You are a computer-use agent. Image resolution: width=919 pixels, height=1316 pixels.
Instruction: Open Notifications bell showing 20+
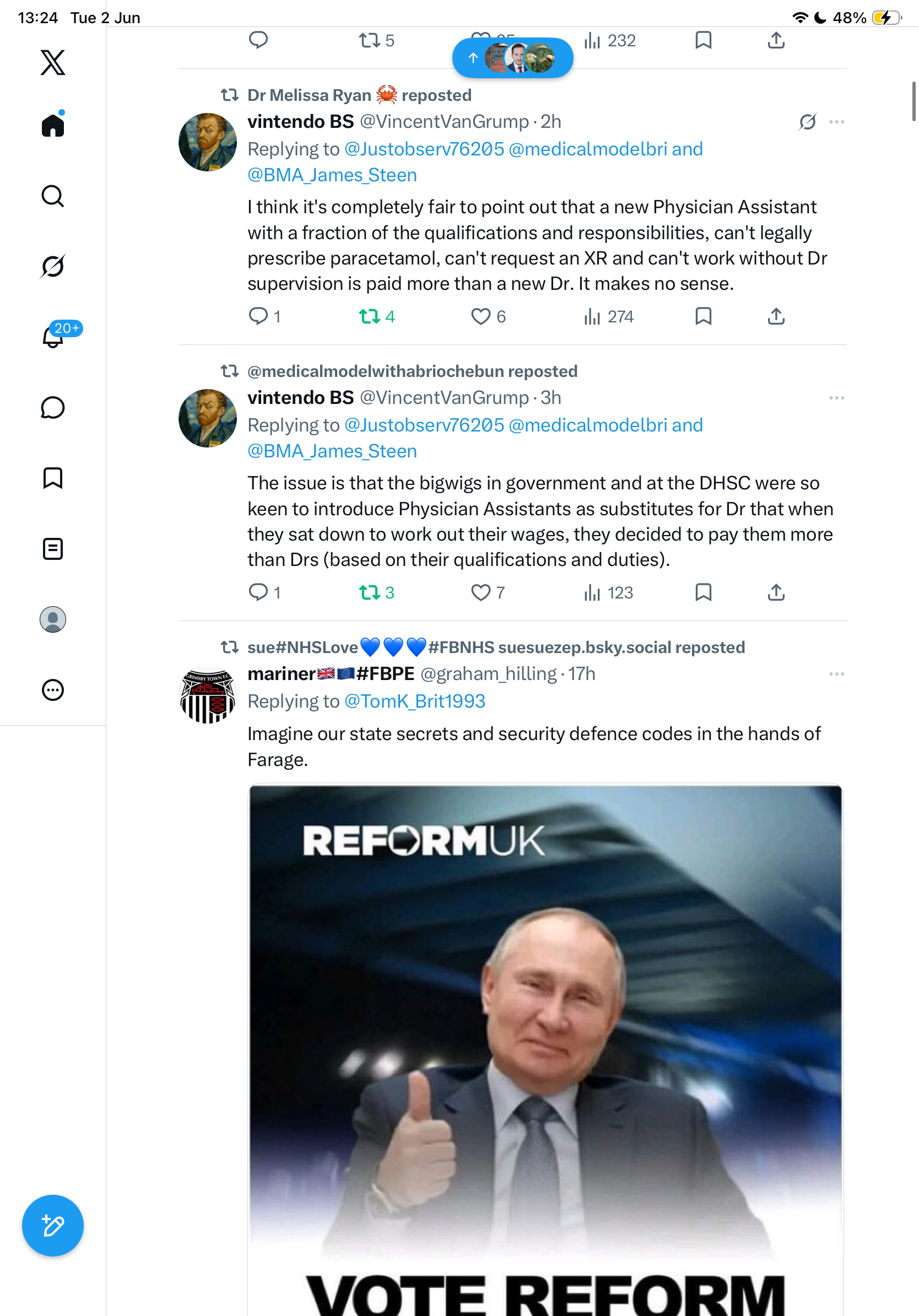click(53, 337)
